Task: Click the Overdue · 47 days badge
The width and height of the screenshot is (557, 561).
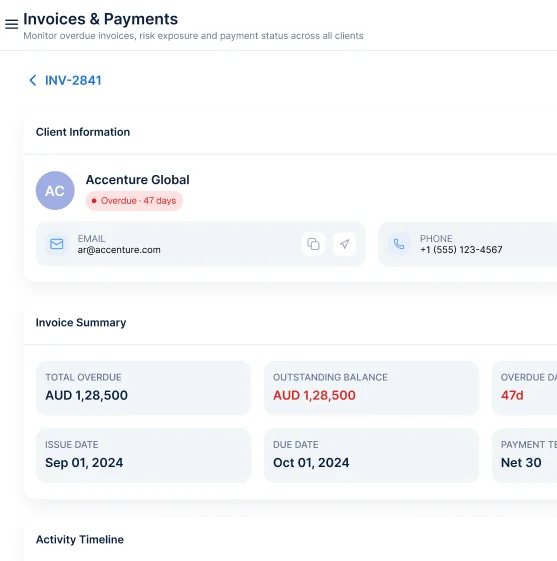Action: (134, 201)
